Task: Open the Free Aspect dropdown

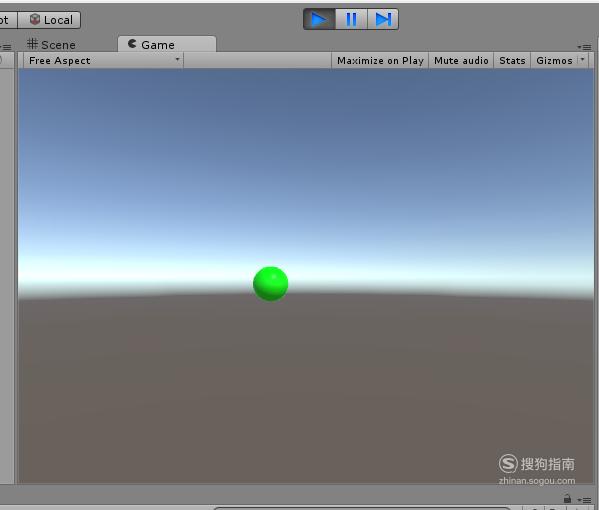Action: point(103,60)
